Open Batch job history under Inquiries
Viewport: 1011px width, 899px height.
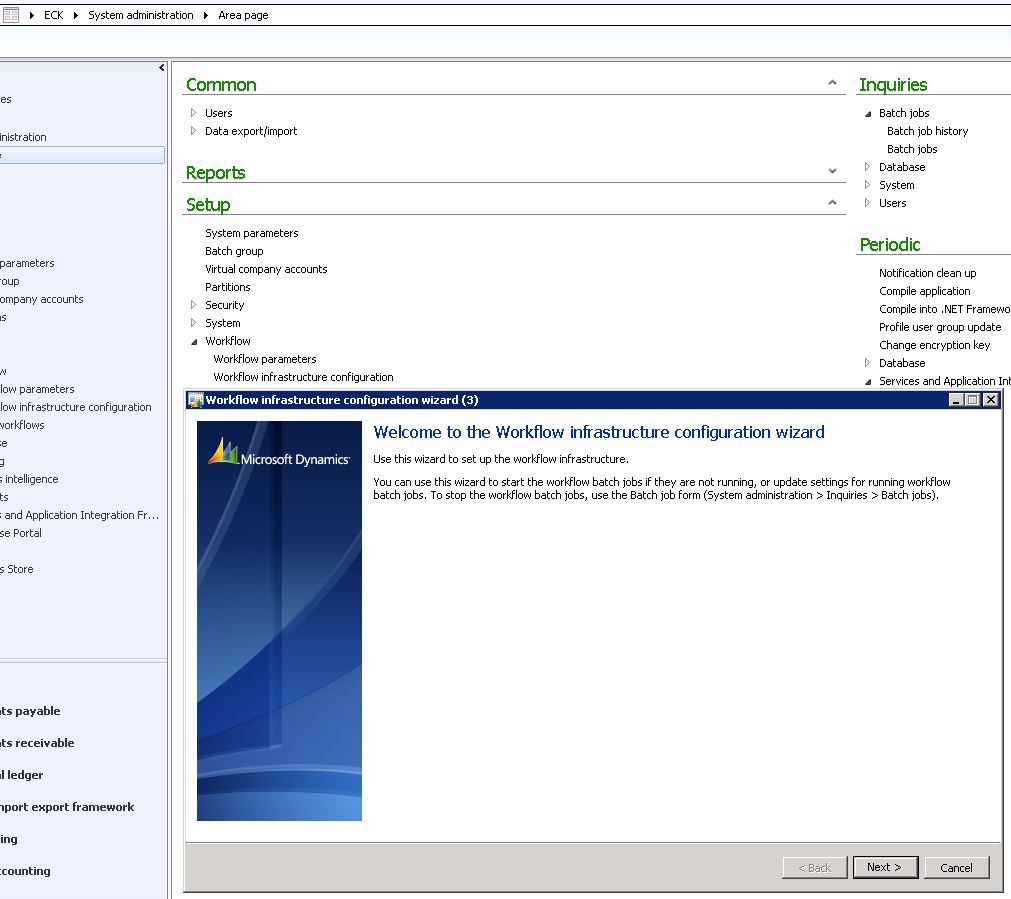[x=926, y=130]
